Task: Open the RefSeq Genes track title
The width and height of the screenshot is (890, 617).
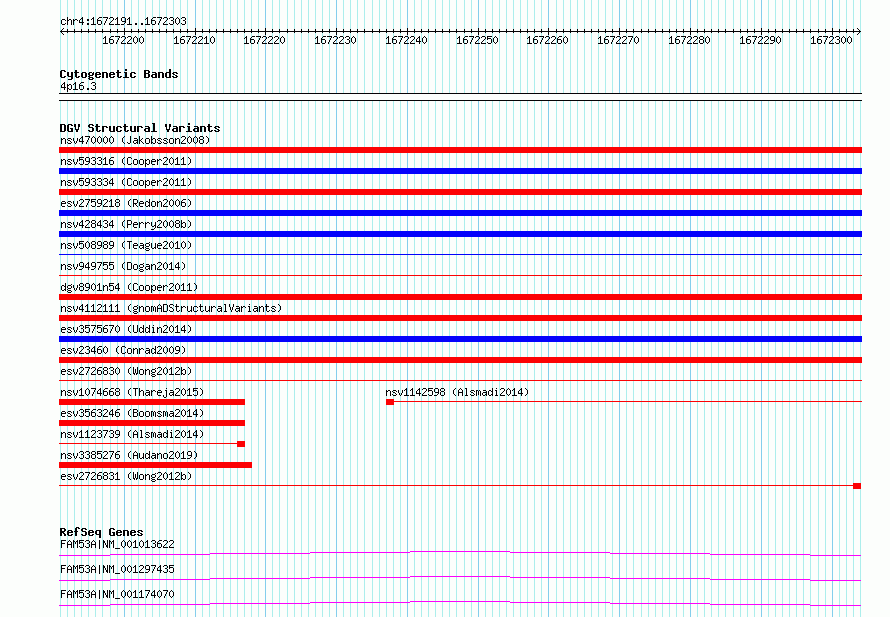Action: coord(101,532)
